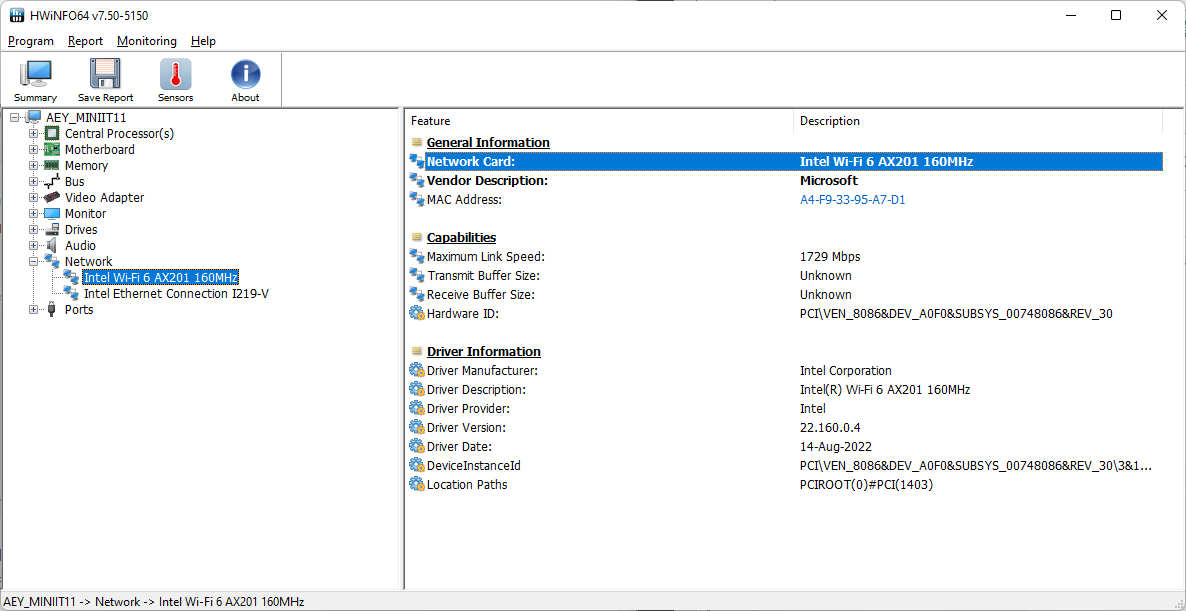Image resolution: width=1186 pixels, height=611 pixels.
Task: Click the MAC address A4-F9-33-95-A7-D1 link
Action: coord(852,200)
